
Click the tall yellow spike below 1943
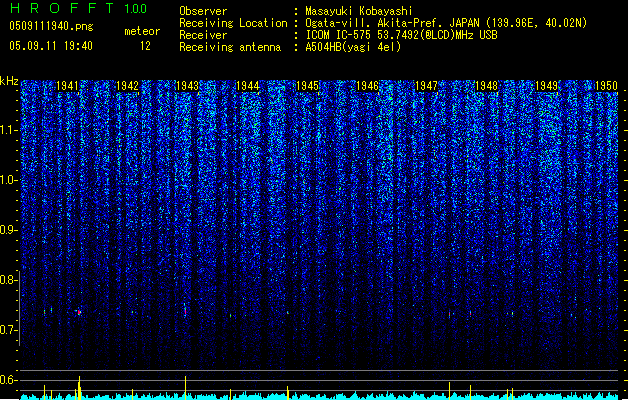click(x=185, y=387)
